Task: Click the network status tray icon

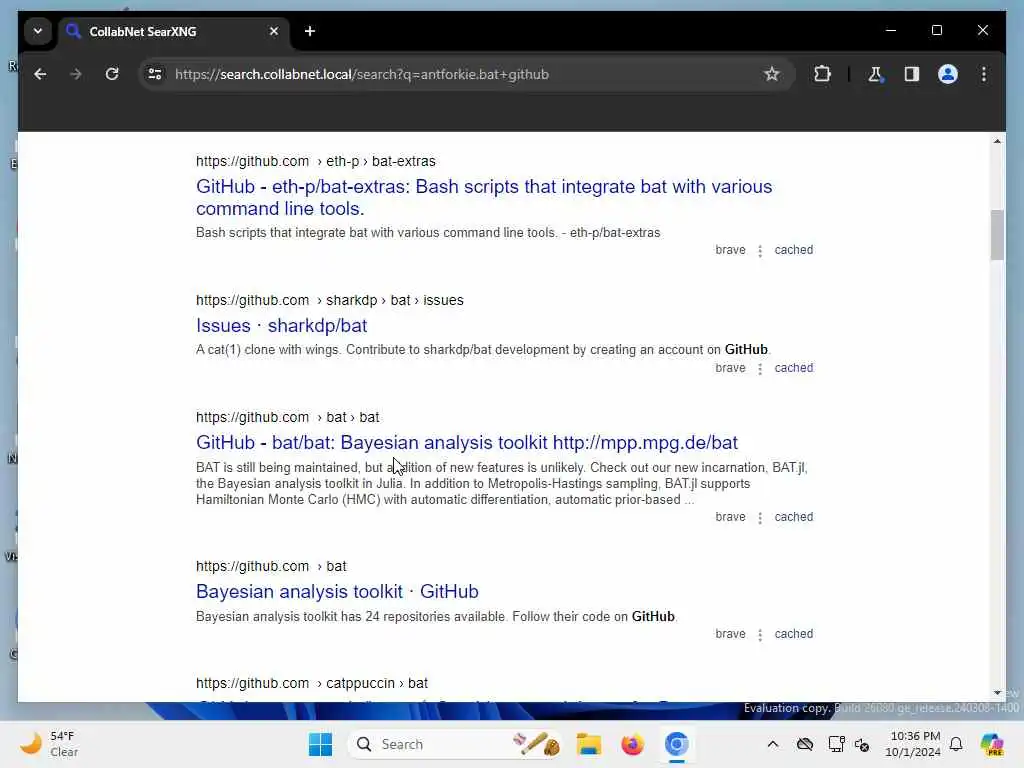Action: (x=835, y=744)
